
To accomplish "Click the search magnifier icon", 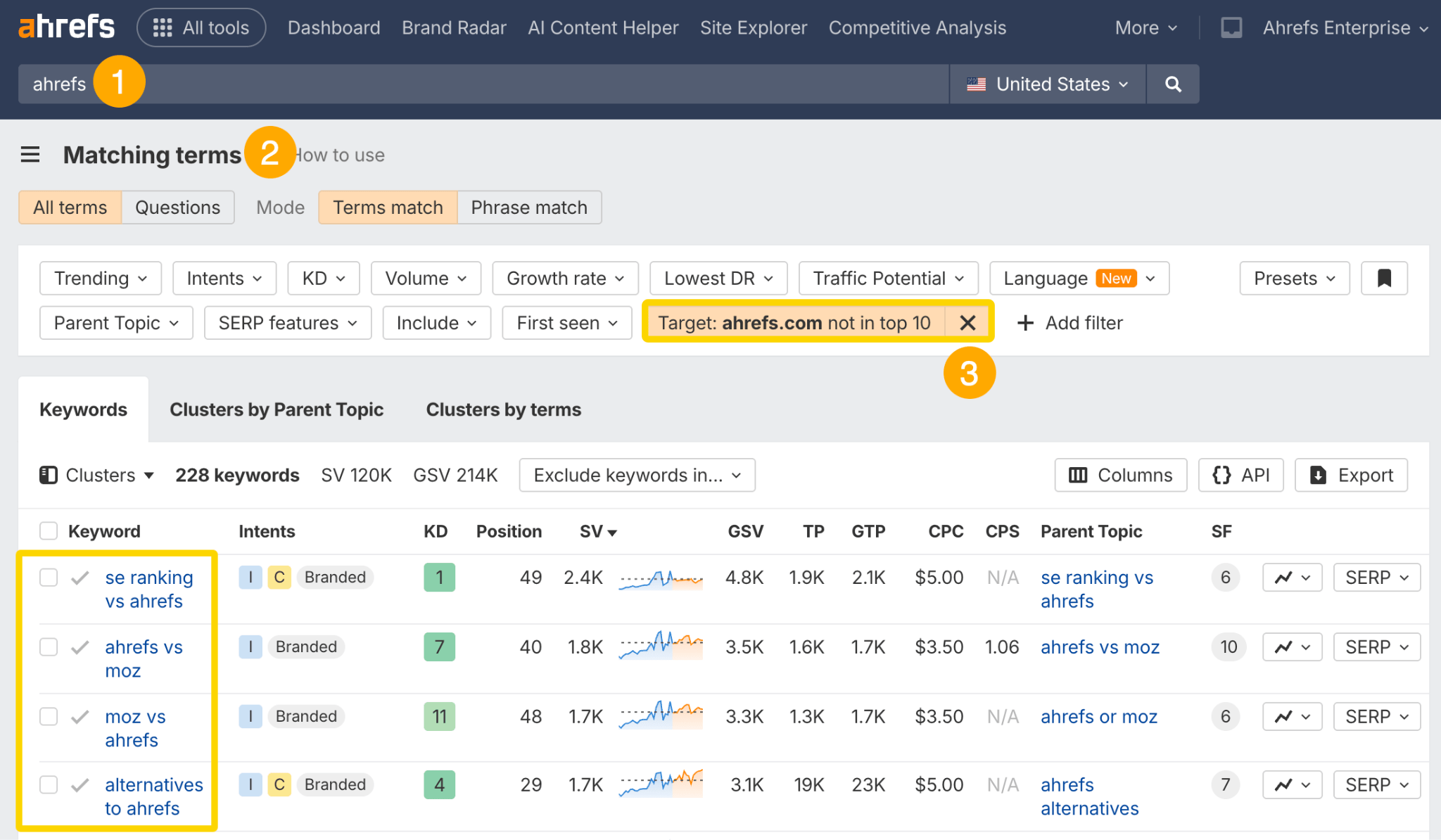I will (1172, 84).
